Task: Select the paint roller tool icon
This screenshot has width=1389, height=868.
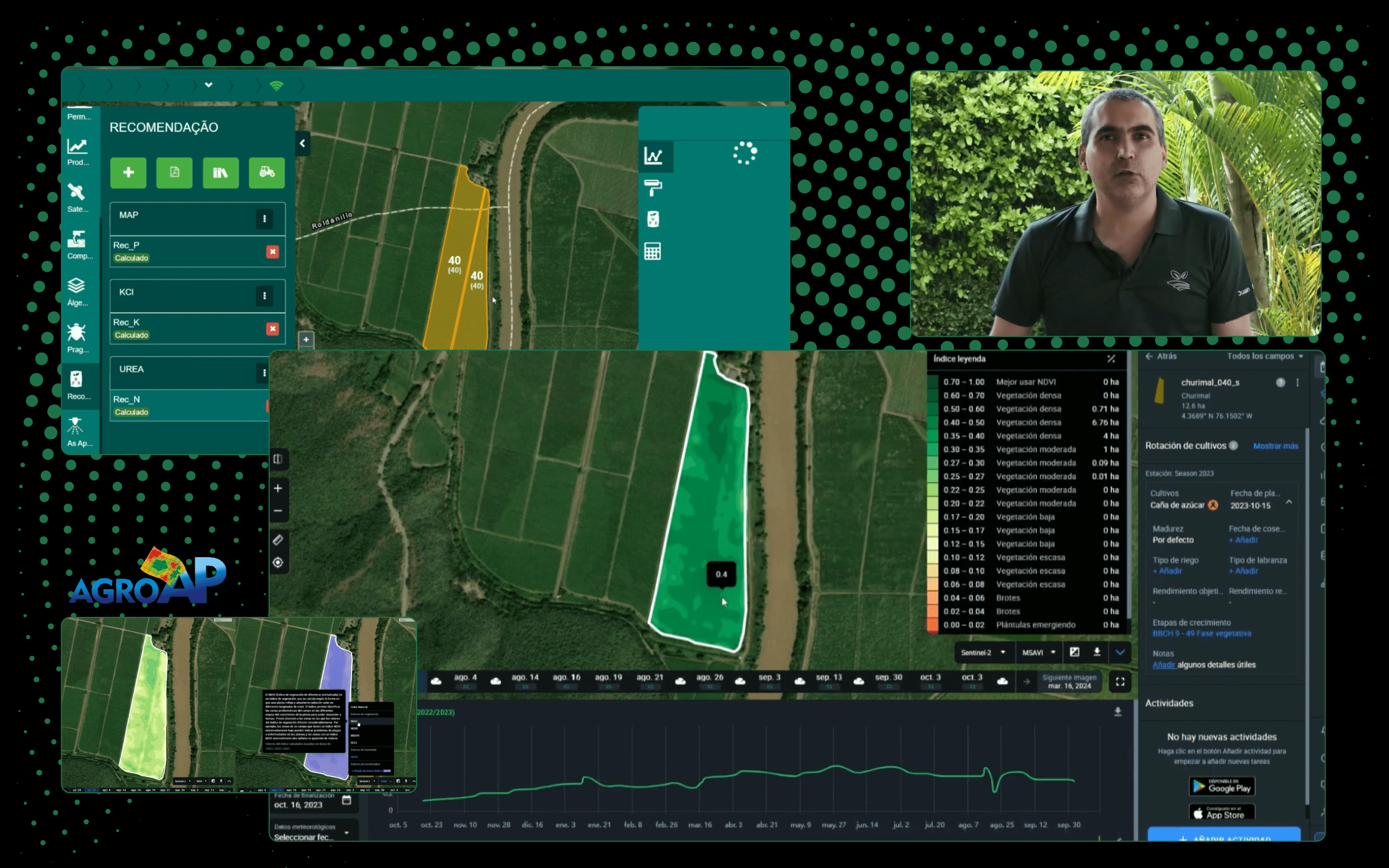Action: coord(653,187)
